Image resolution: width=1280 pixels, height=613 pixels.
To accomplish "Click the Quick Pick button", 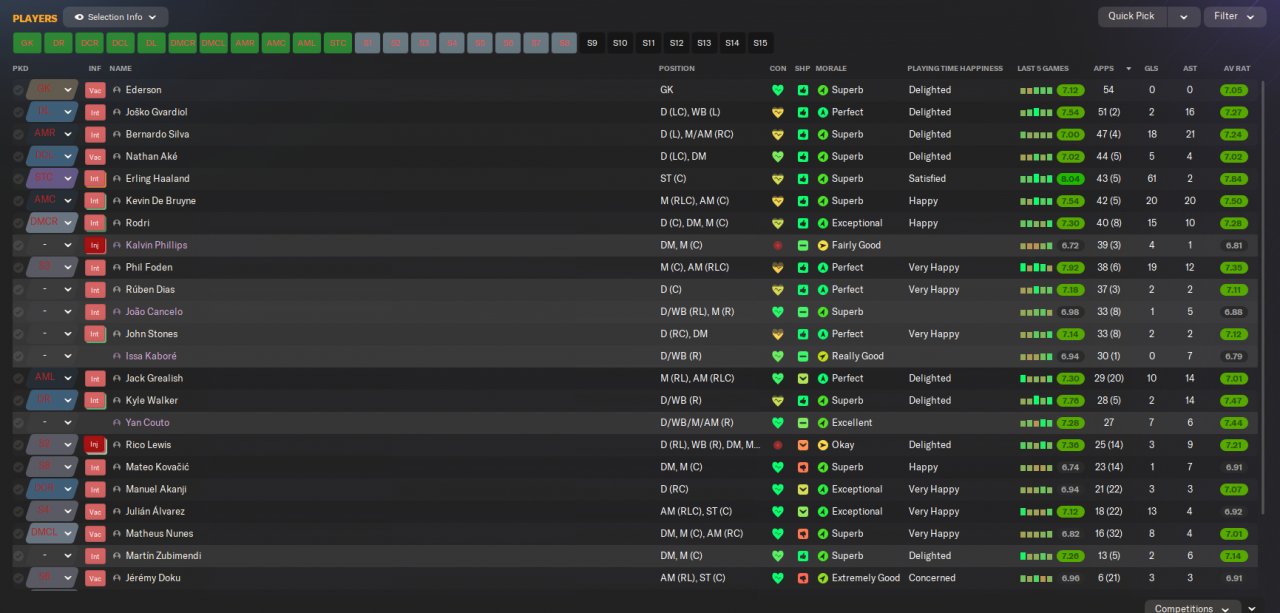I will click(x=1132, y=17).
